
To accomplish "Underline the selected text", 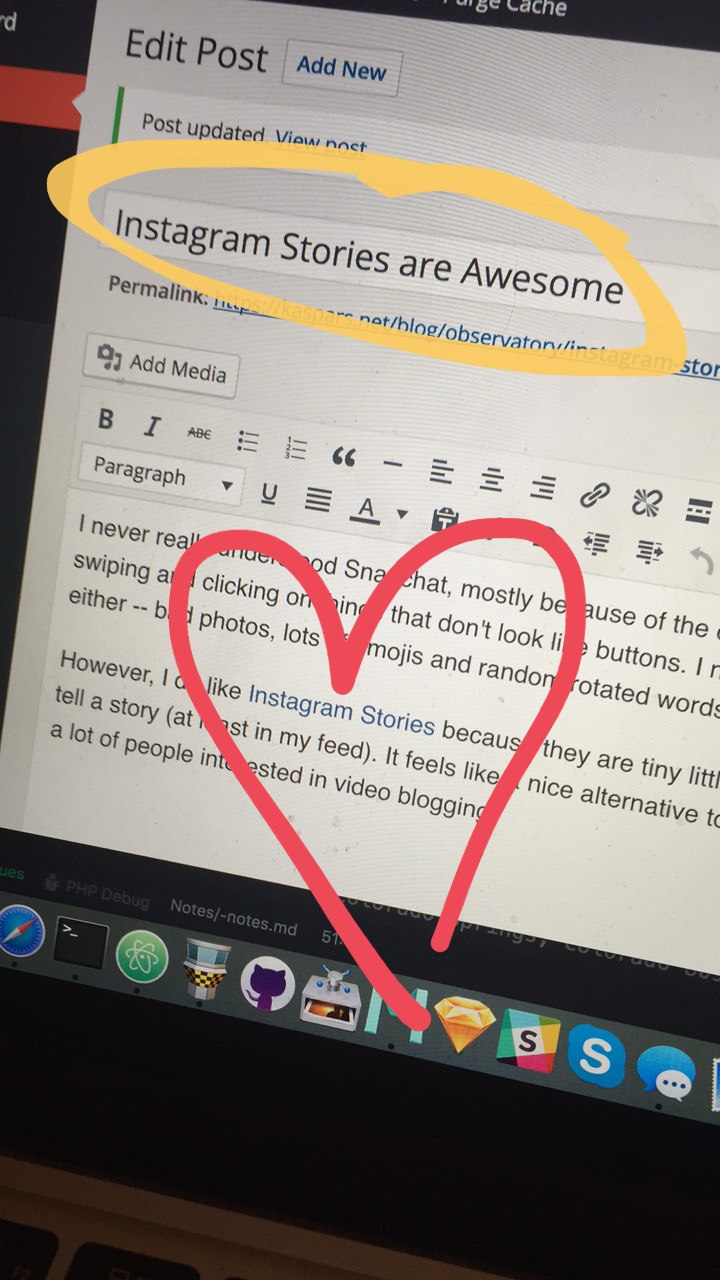I will [268, 493].
